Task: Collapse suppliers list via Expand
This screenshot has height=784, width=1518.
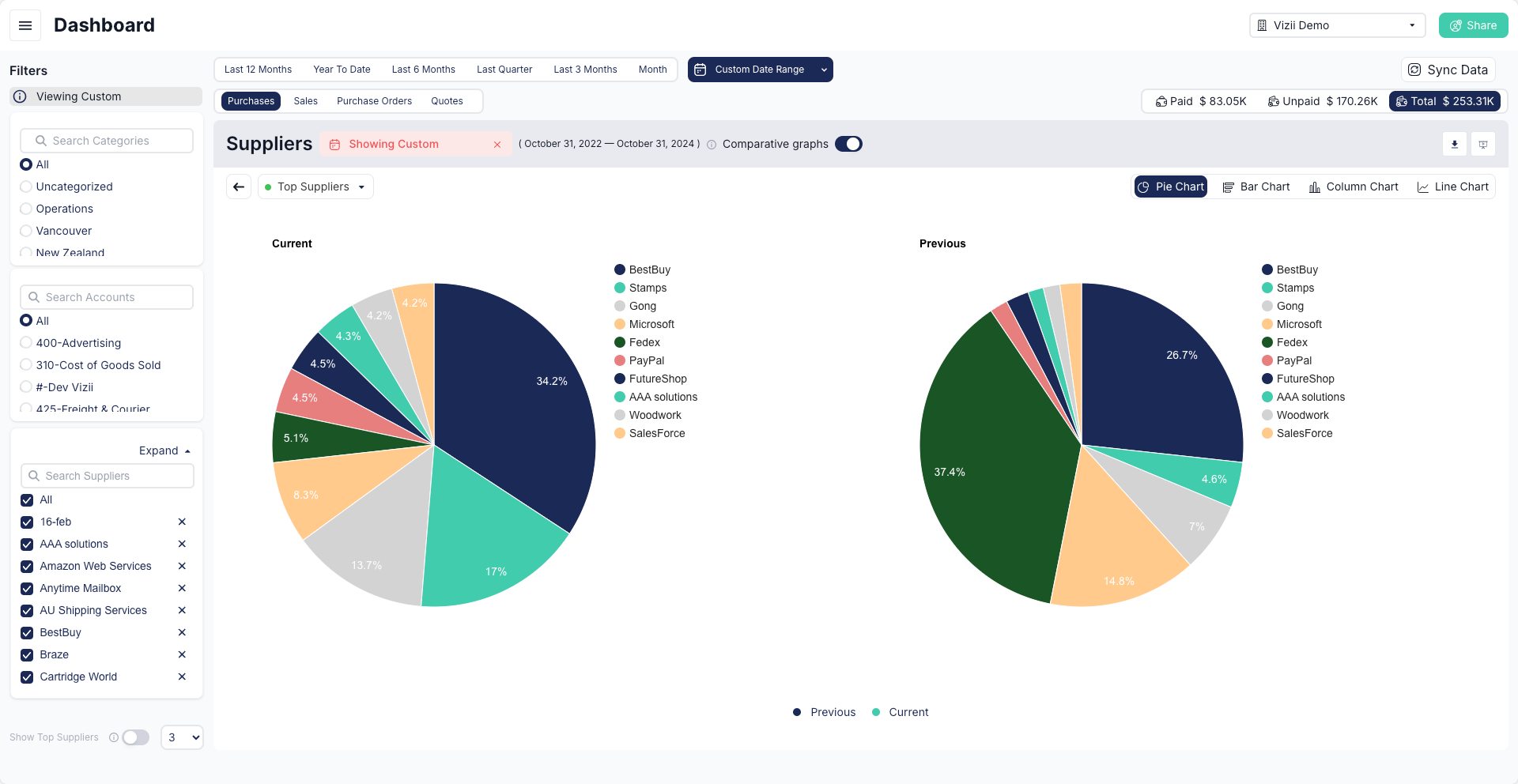Action: tap(164, 450)
